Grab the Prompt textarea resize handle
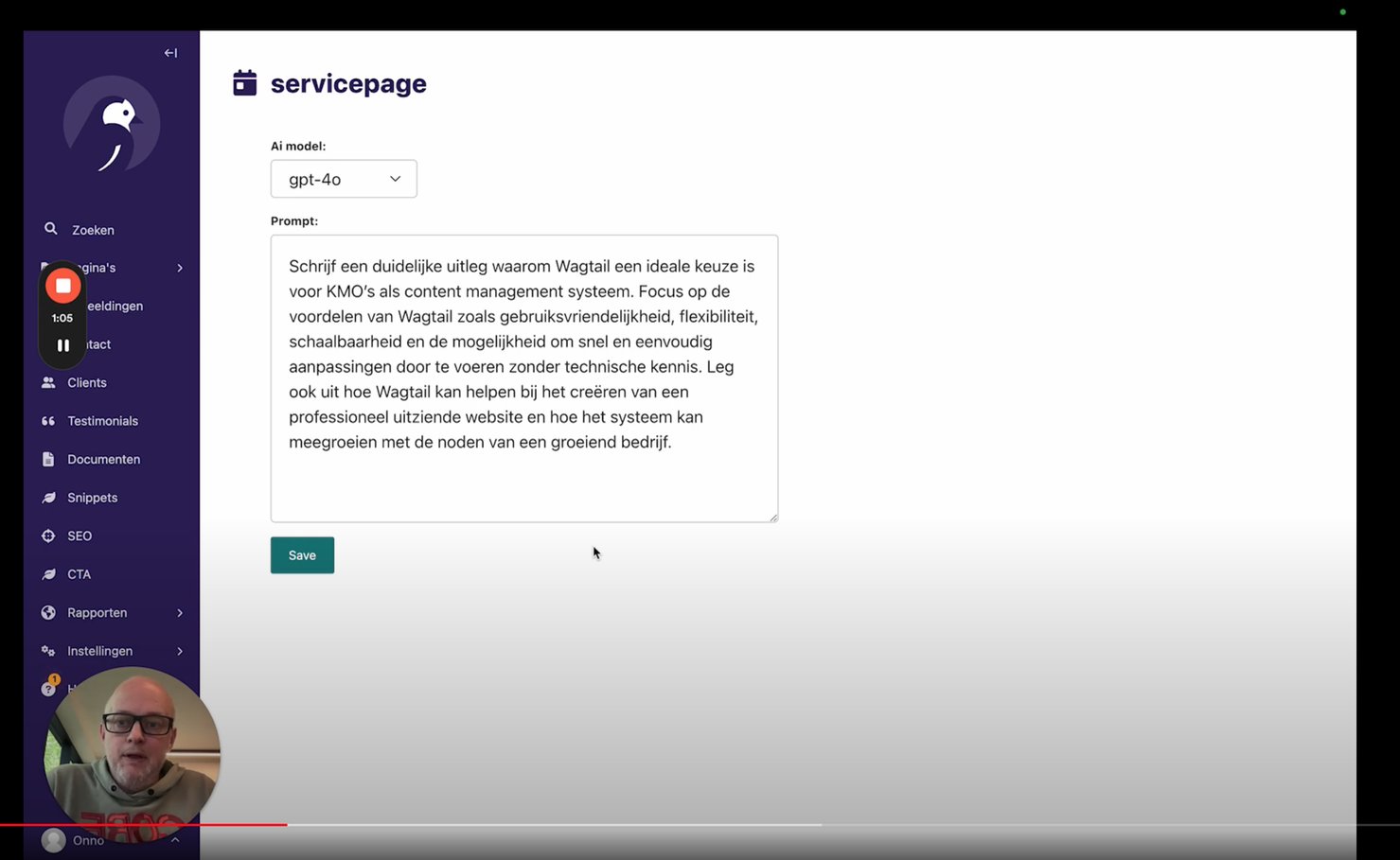The image size is (1400, 860). pos(773,517)
